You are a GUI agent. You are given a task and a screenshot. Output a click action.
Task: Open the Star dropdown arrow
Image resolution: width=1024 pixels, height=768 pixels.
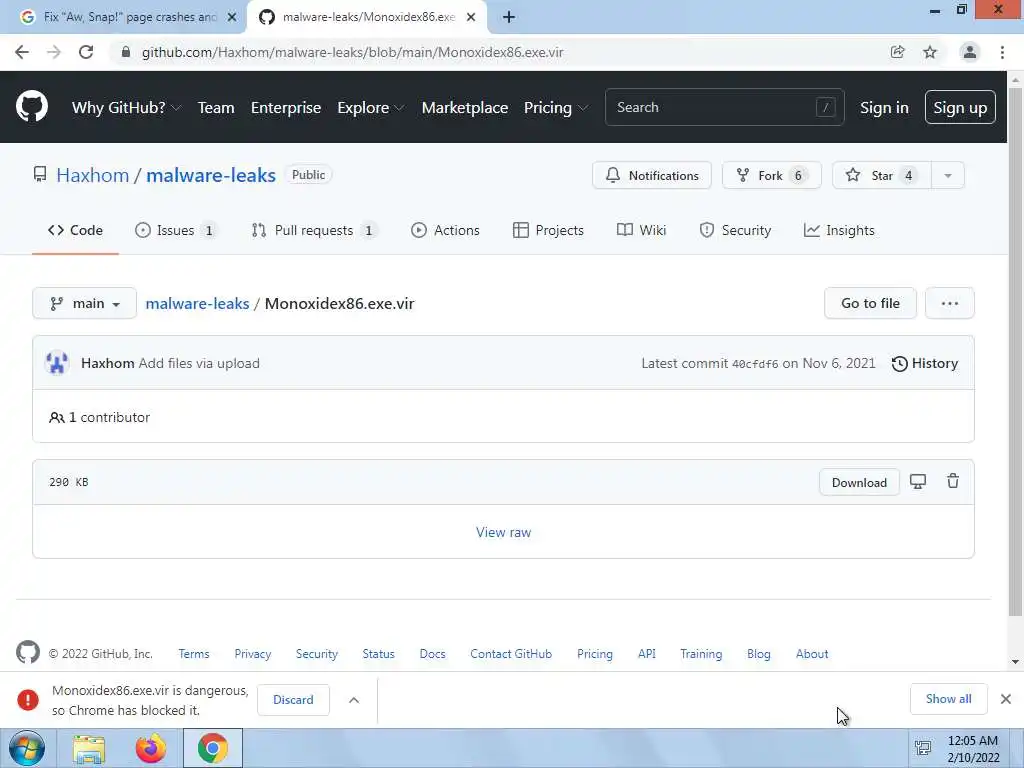point(948,175)
